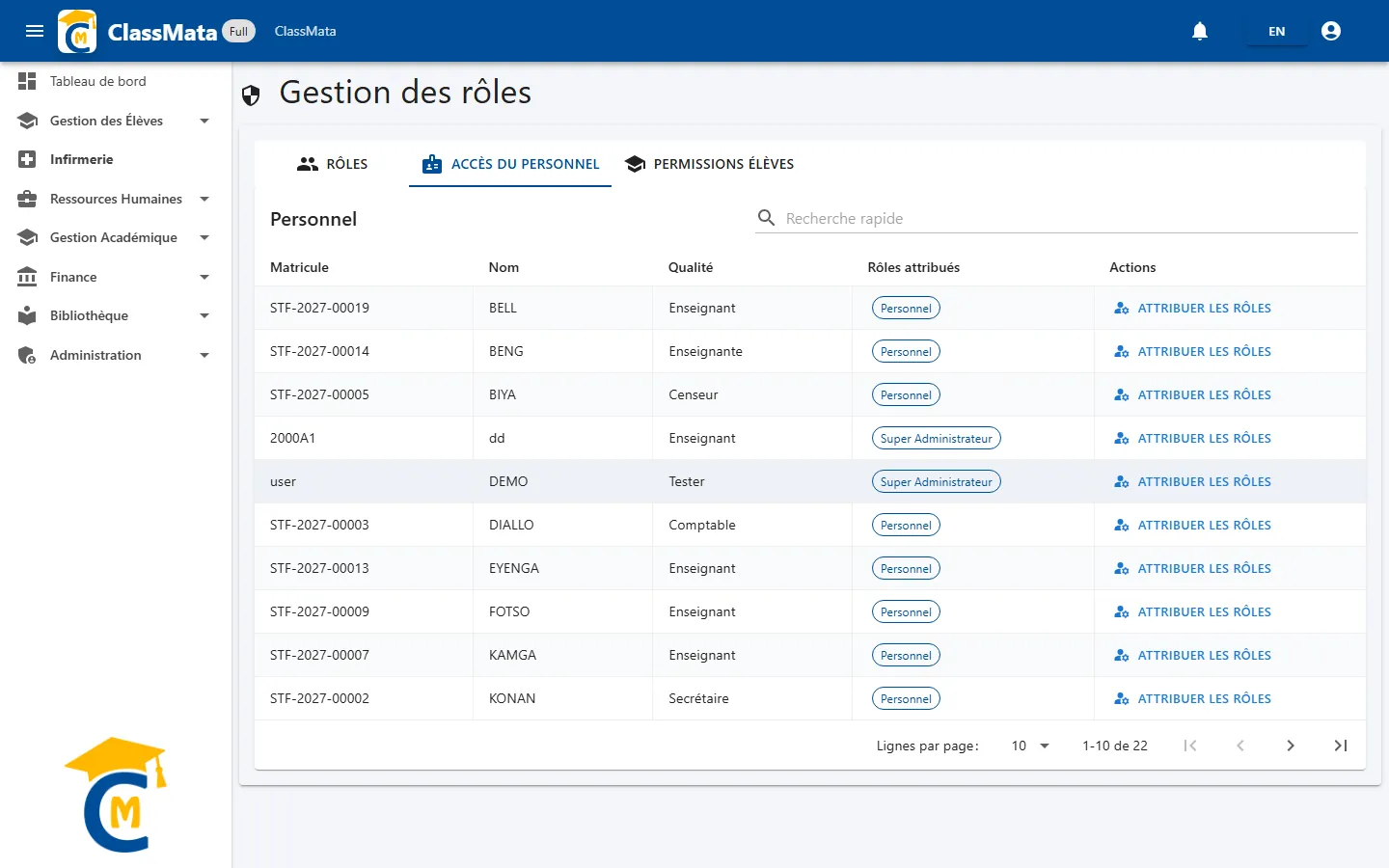
Task: Open the hamburger navigation menu
Action: tap(35, 31)
